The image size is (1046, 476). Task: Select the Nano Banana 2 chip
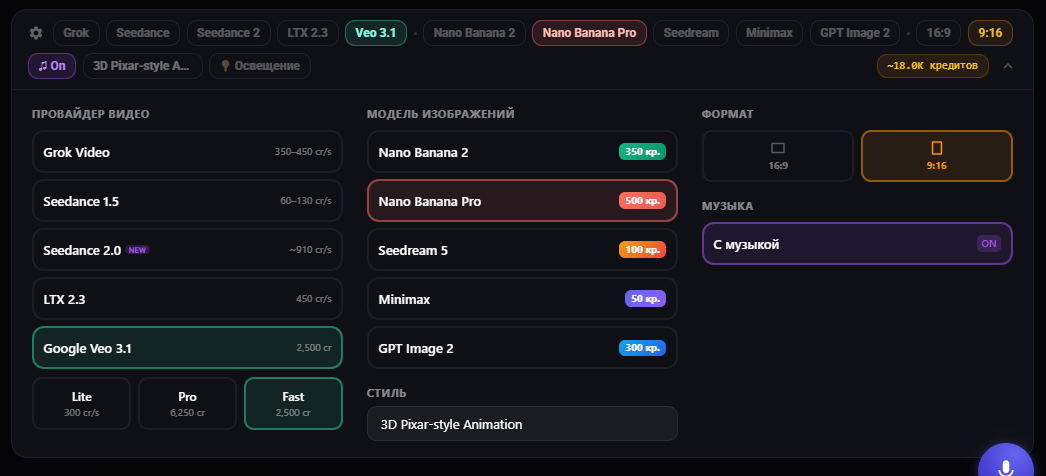click(474, 33)
